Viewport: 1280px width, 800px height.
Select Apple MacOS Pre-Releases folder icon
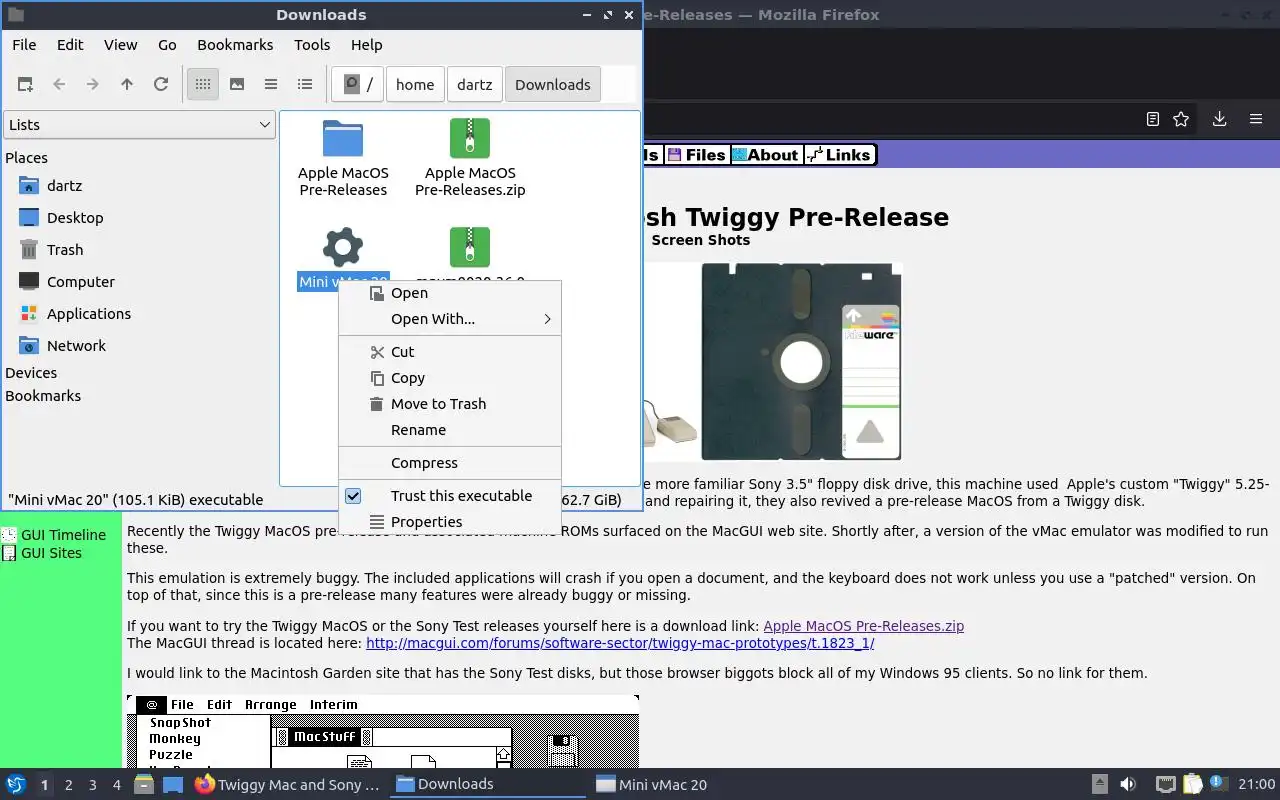(343, 139)
